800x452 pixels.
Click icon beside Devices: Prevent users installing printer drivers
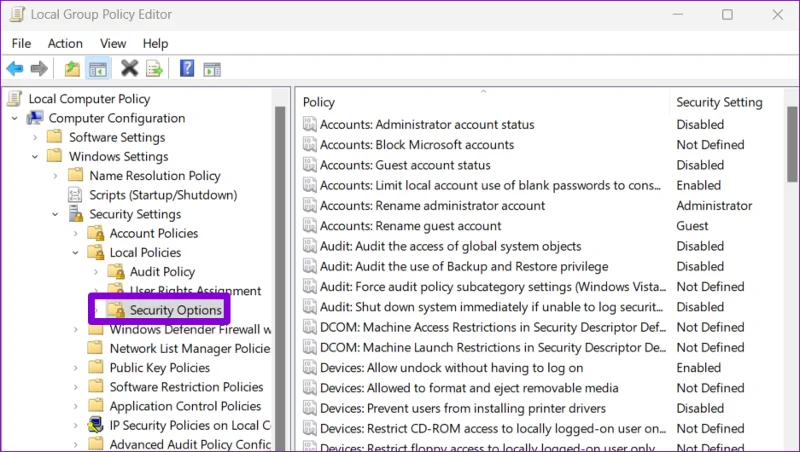(x=310, y=408)
